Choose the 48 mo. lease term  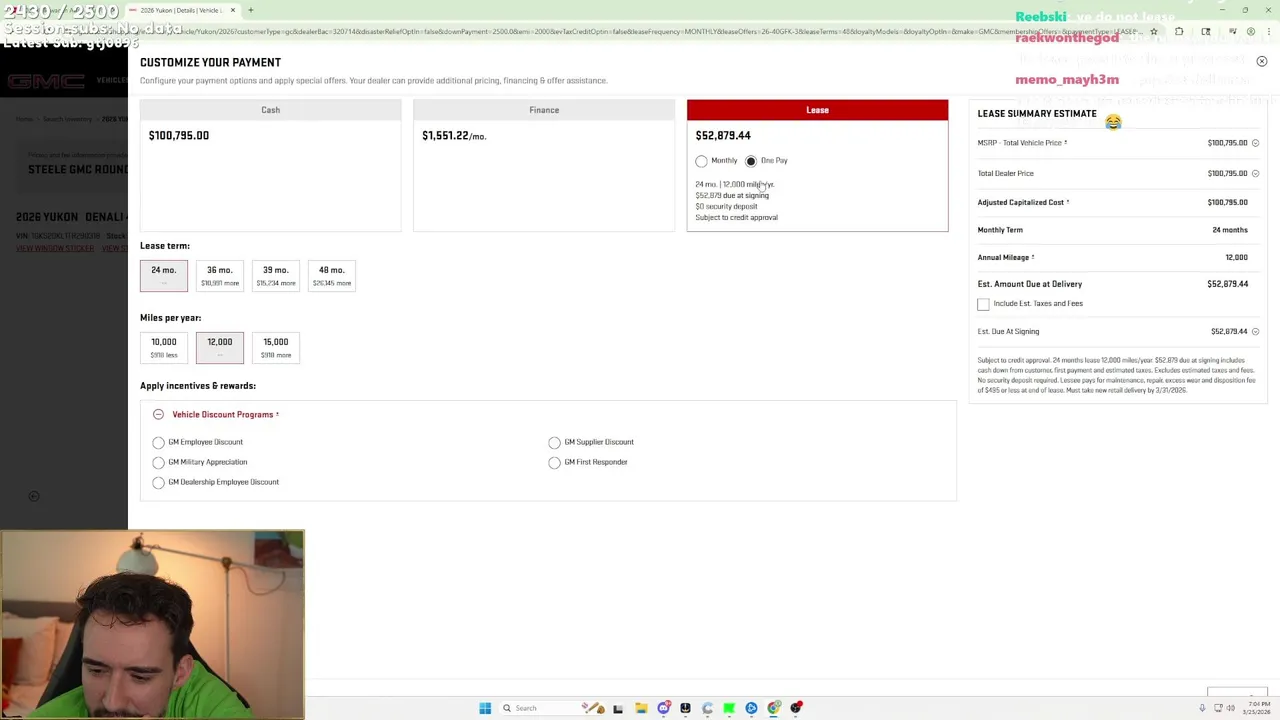[x=331, y=276]
